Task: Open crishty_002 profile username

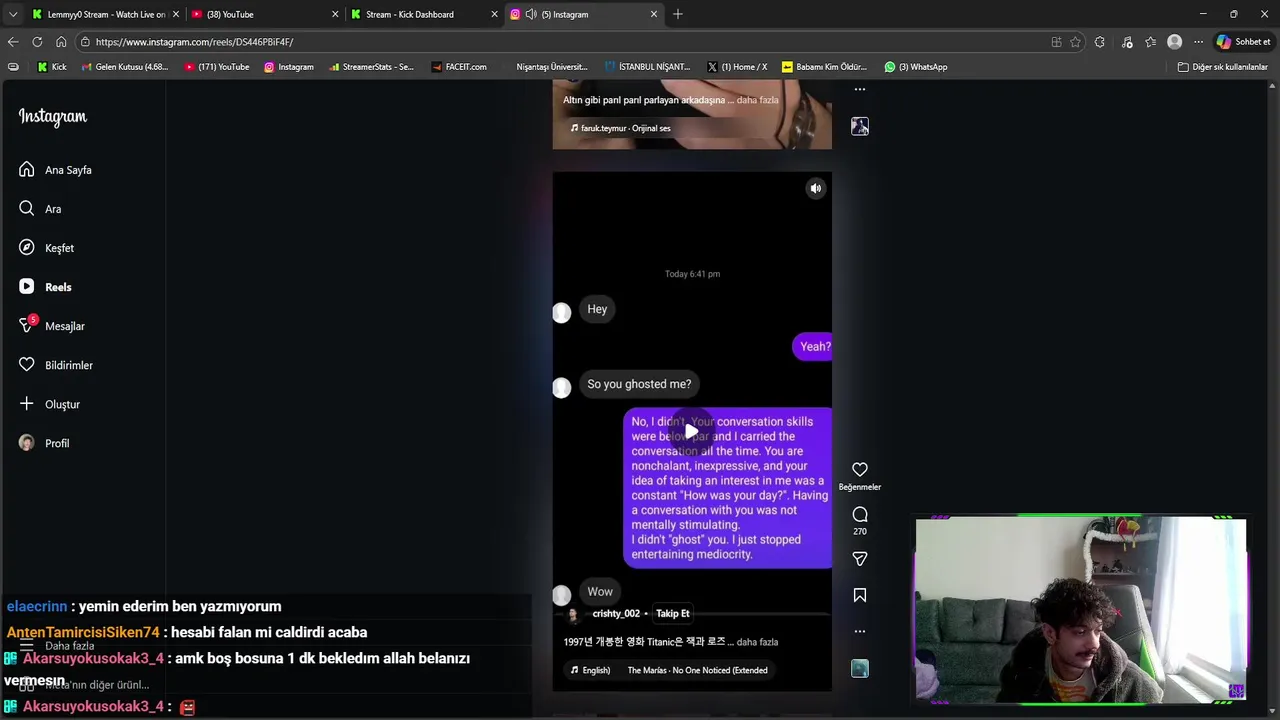Action: click(616, 613)
